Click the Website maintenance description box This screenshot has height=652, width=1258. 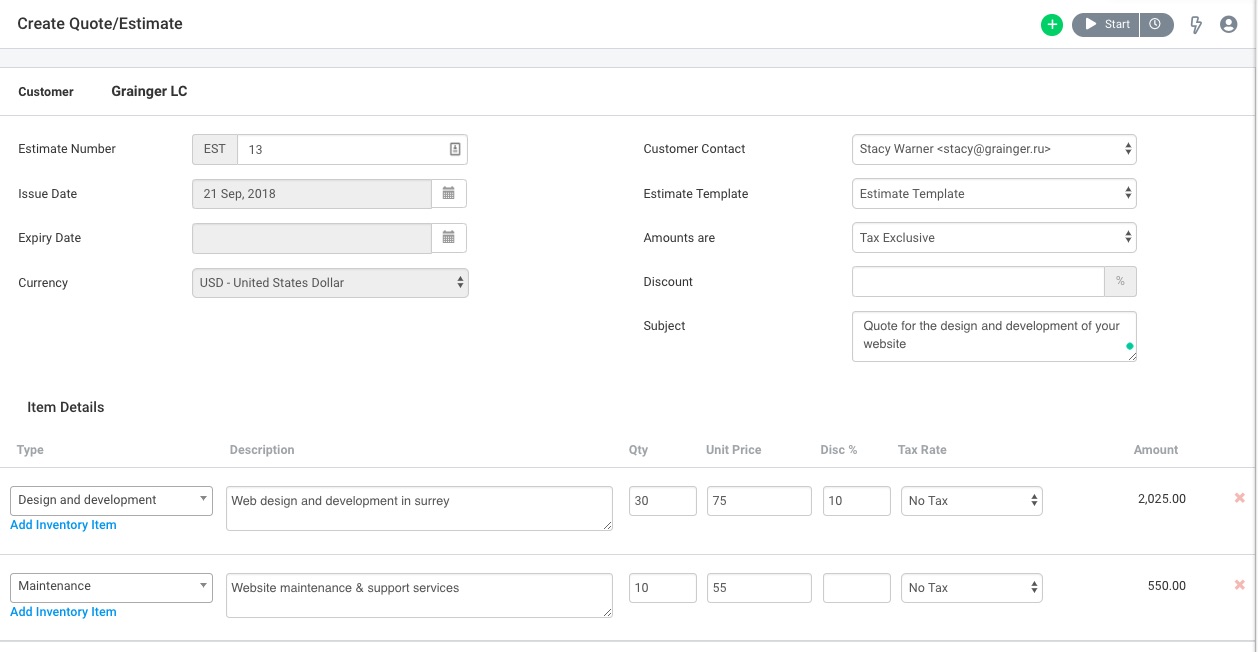tap(419, 595)
